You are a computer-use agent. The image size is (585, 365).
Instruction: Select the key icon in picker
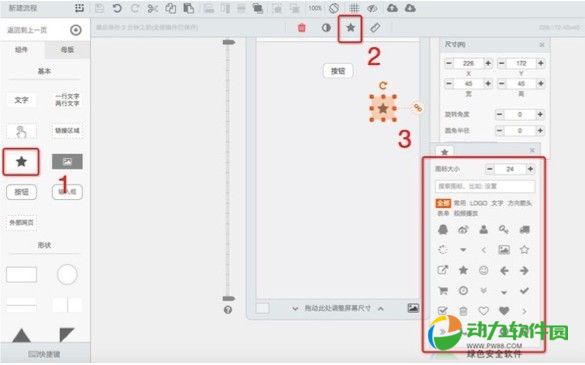[504, 230]
